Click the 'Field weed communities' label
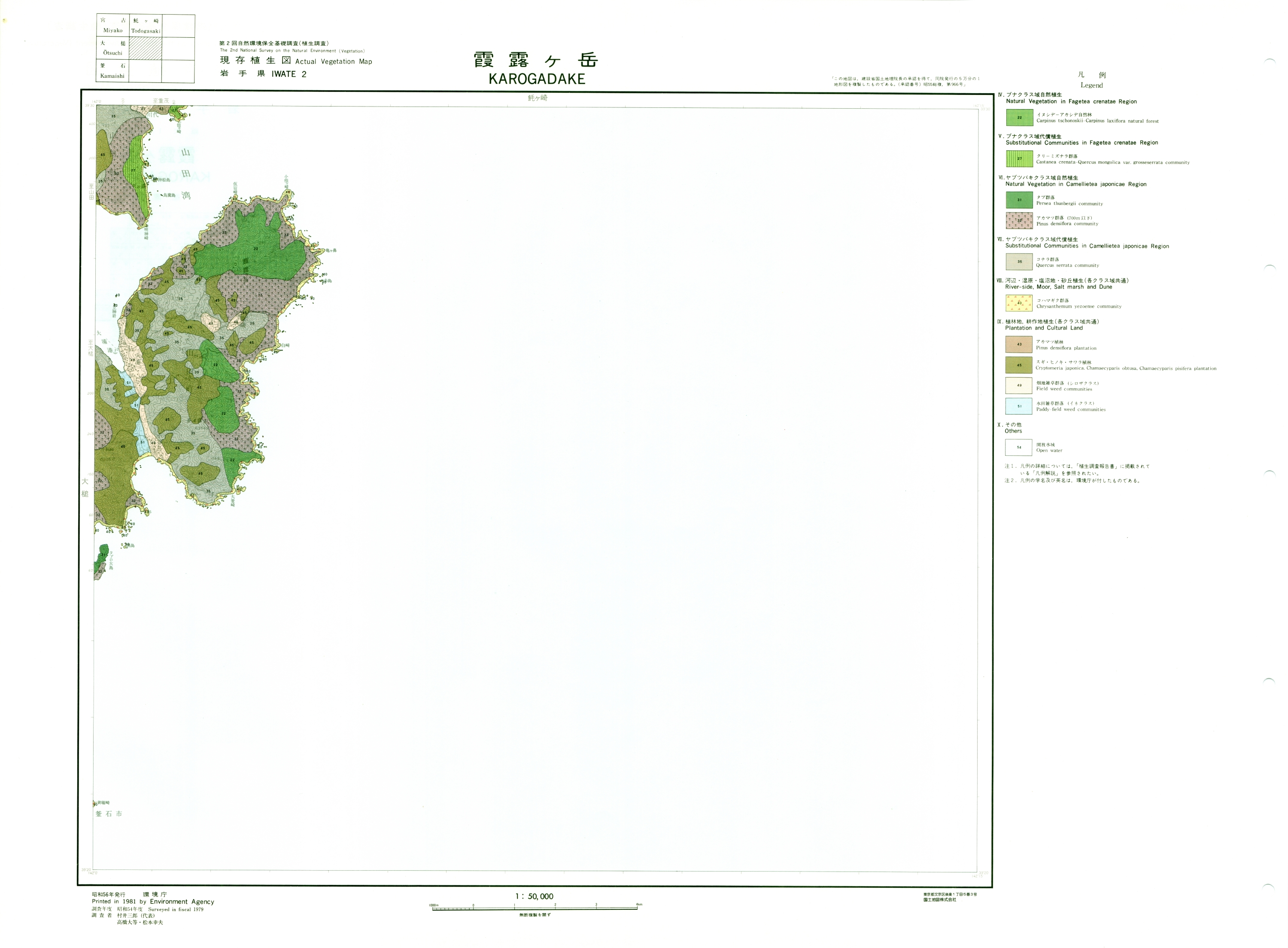 [x=1064, y=389]
